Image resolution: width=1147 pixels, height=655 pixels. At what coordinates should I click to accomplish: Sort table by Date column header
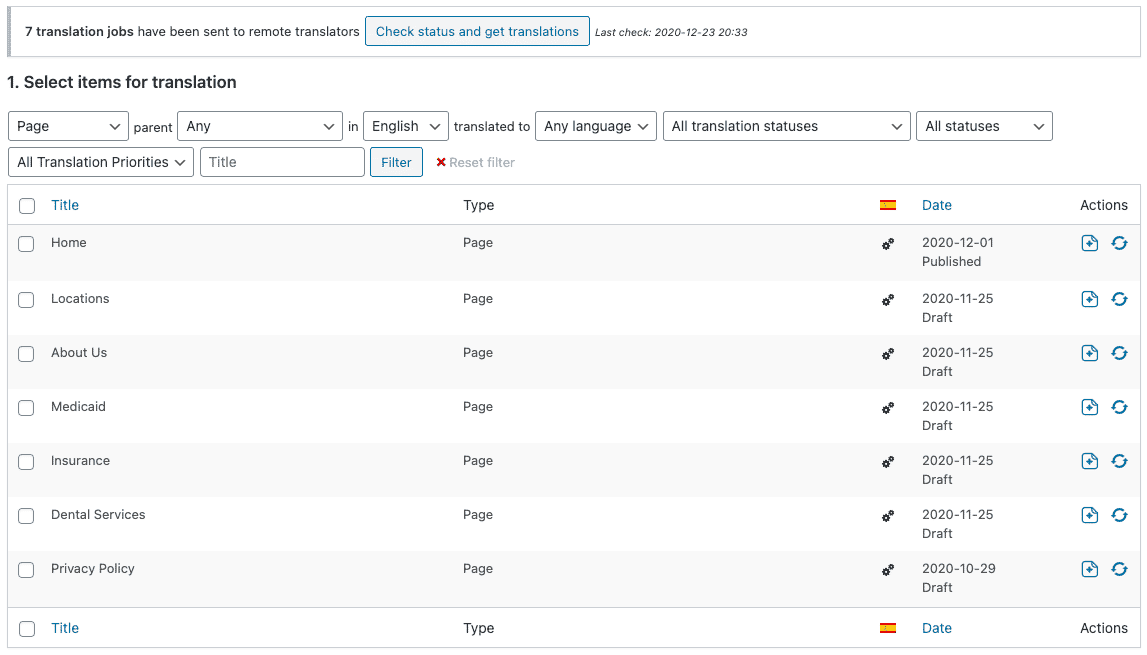click(936, 205)
